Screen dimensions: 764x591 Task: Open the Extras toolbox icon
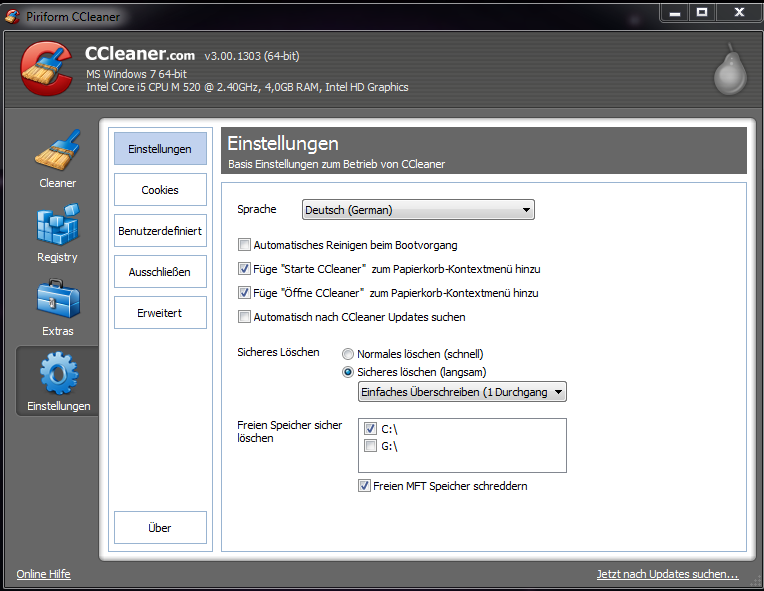click(57, 301)
